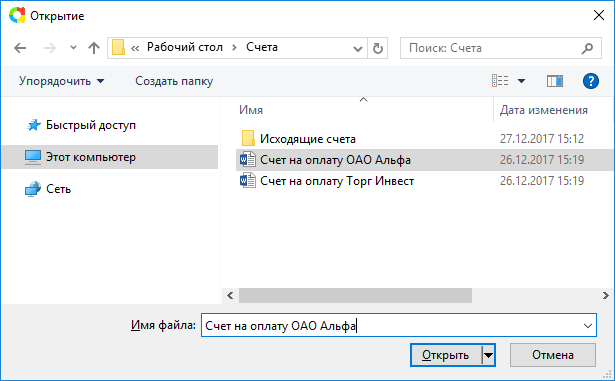This screenshot has width=615, height=381.
Task: Go back using the left arrow
Action: pos(20,48)
